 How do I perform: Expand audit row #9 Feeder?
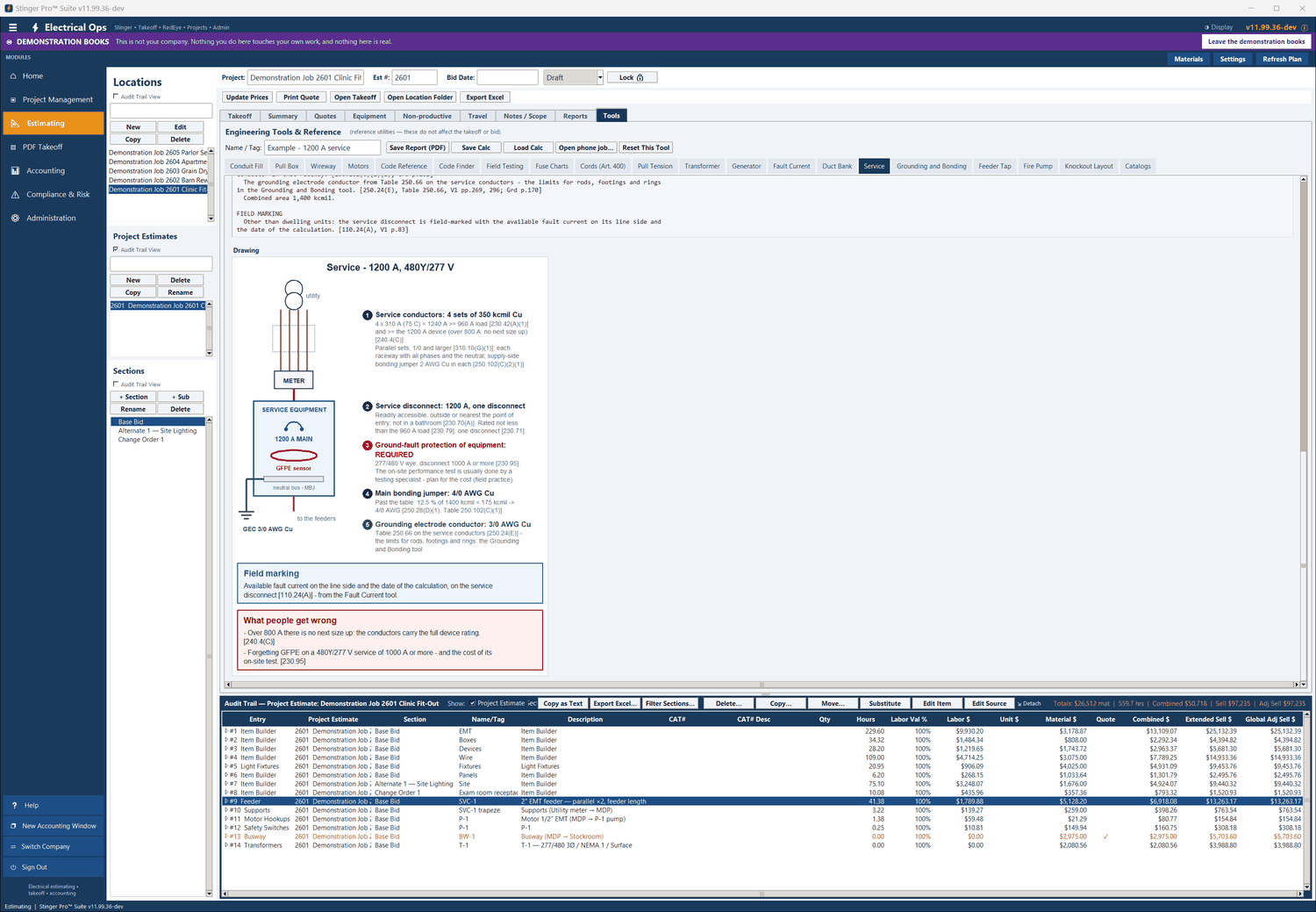pos(225,801)
